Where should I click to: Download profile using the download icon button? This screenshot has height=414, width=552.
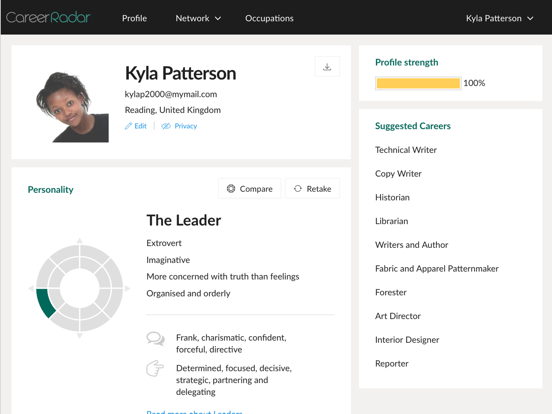pyautogui.click(x=327, y=67)
